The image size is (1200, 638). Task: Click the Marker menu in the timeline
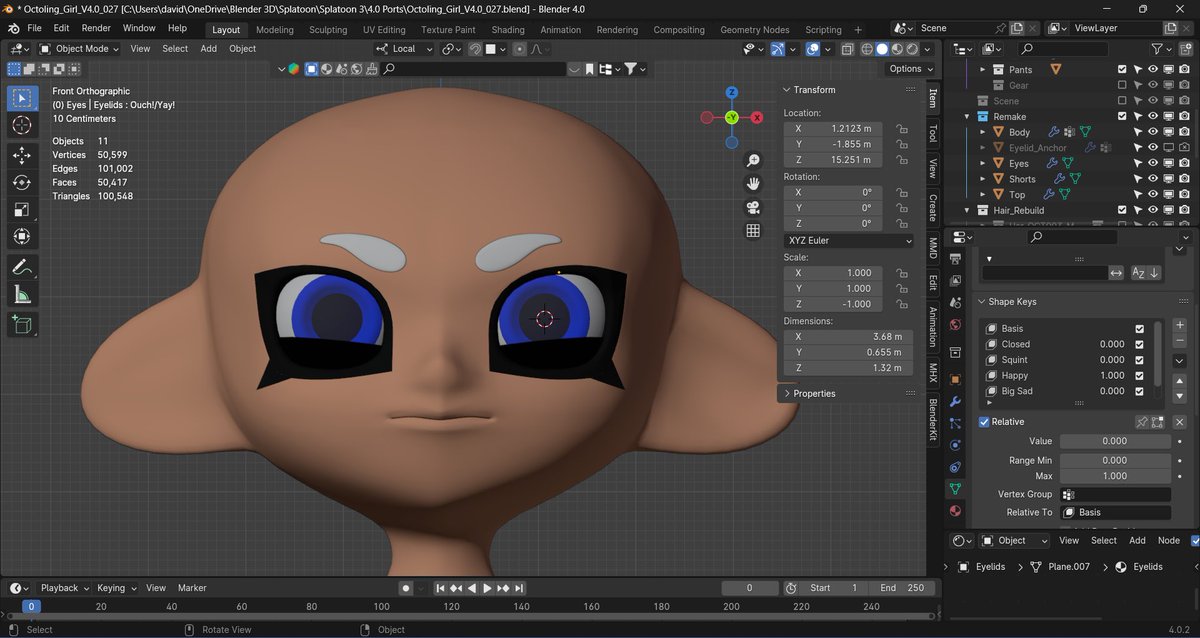pyautogui.click(x=192, y=588)
